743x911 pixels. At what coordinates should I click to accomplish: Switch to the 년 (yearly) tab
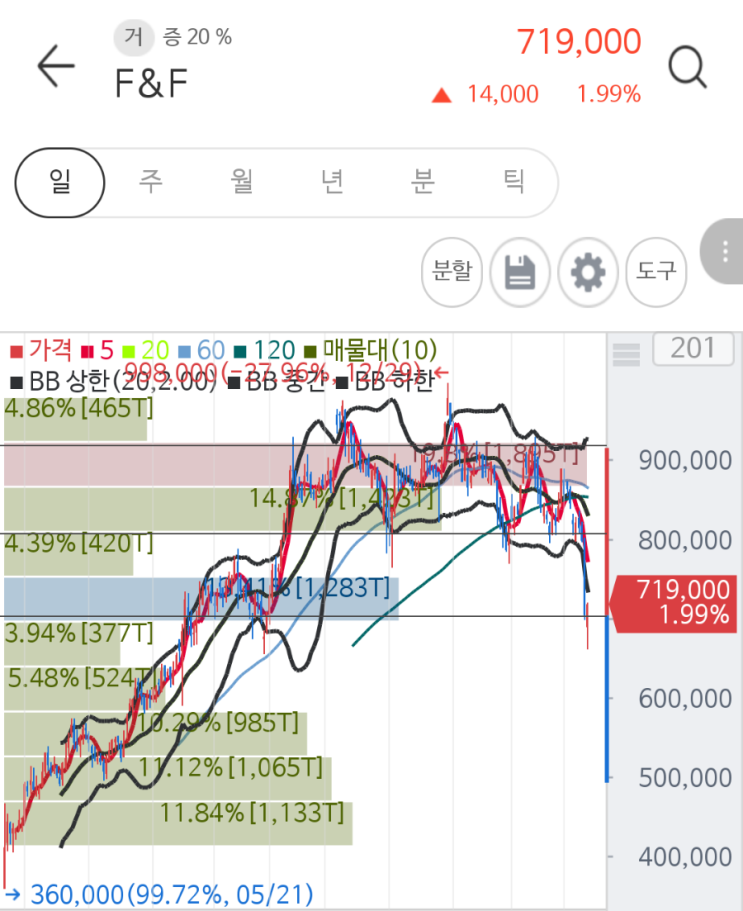[332, 181]
